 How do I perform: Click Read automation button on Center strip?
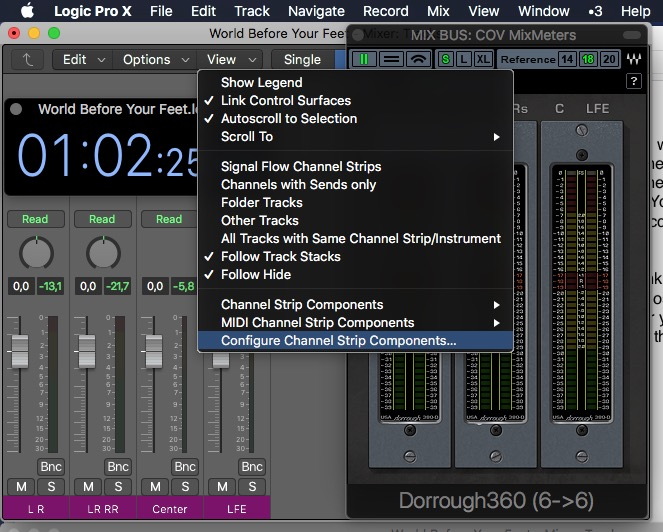point(169,219)
